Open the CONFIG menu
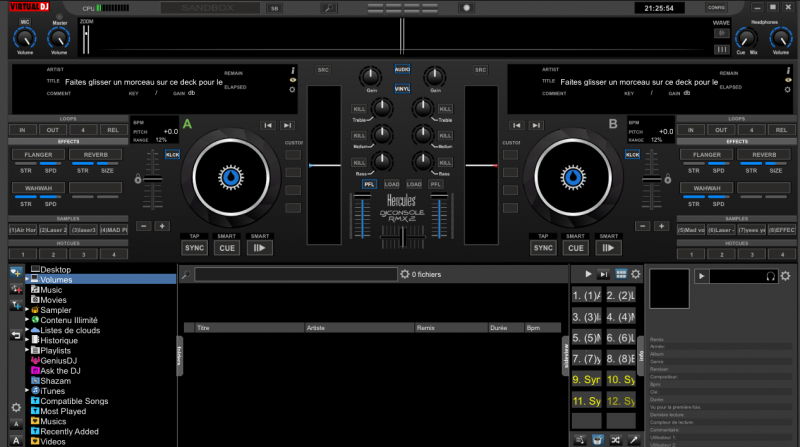800x447 pixels. [x=716, y=8]
